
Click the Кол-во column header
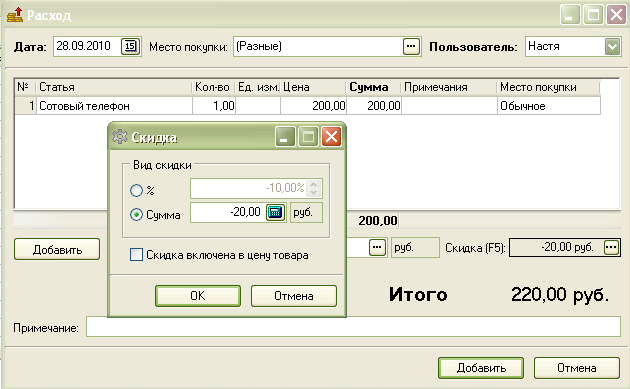(213, 87)
